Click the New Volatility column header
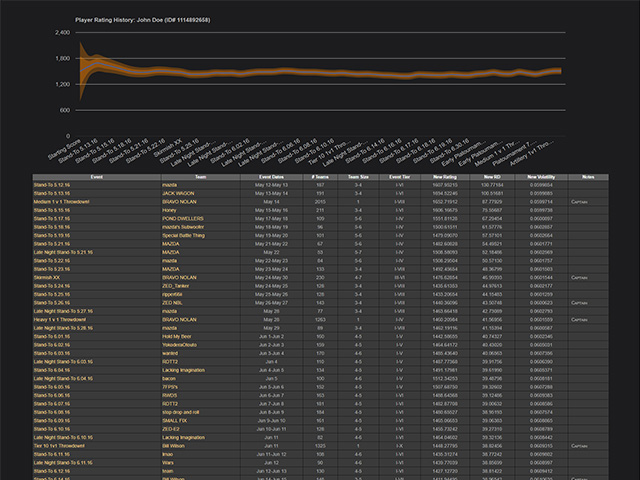This screenshot has height=480, width=640. click(x=541, y=176)
